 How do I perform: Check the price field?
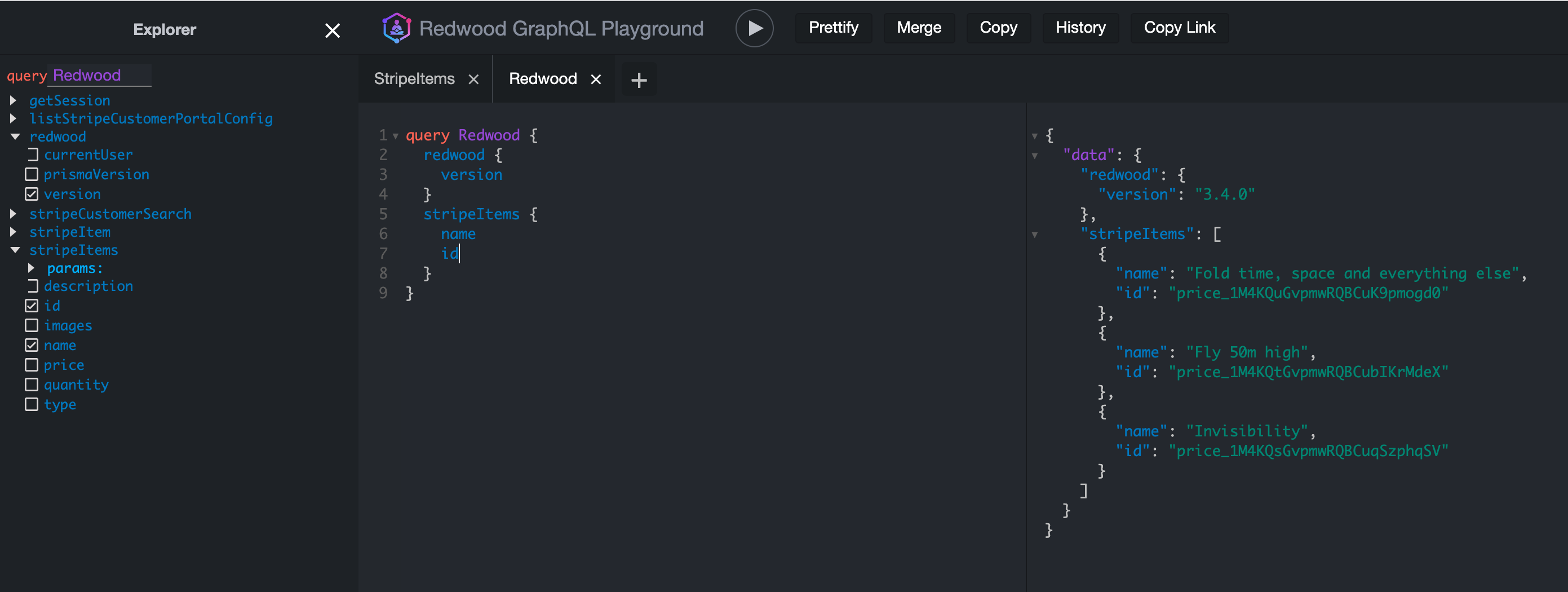tap(32, 365)
